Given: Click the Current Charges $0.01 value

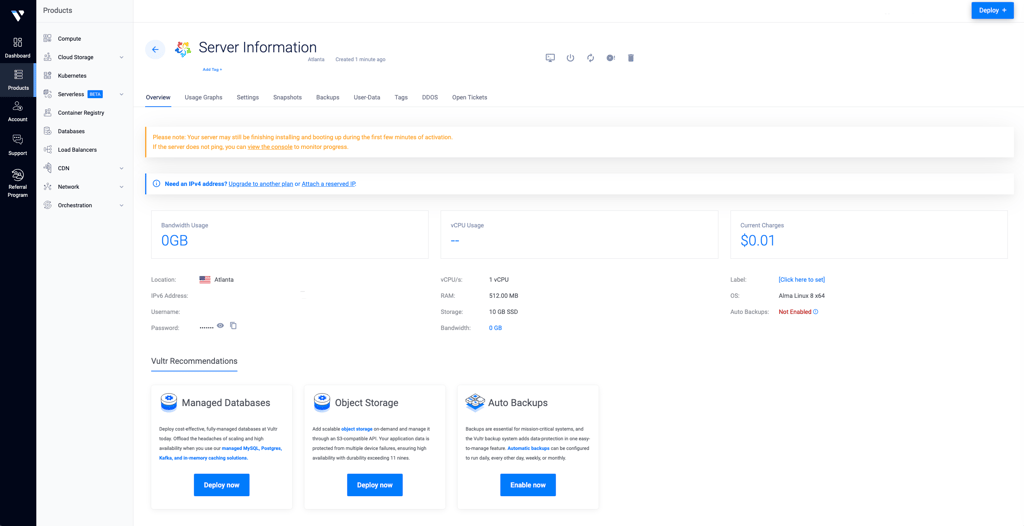Looking at the screenshot, I should point(758,240).
